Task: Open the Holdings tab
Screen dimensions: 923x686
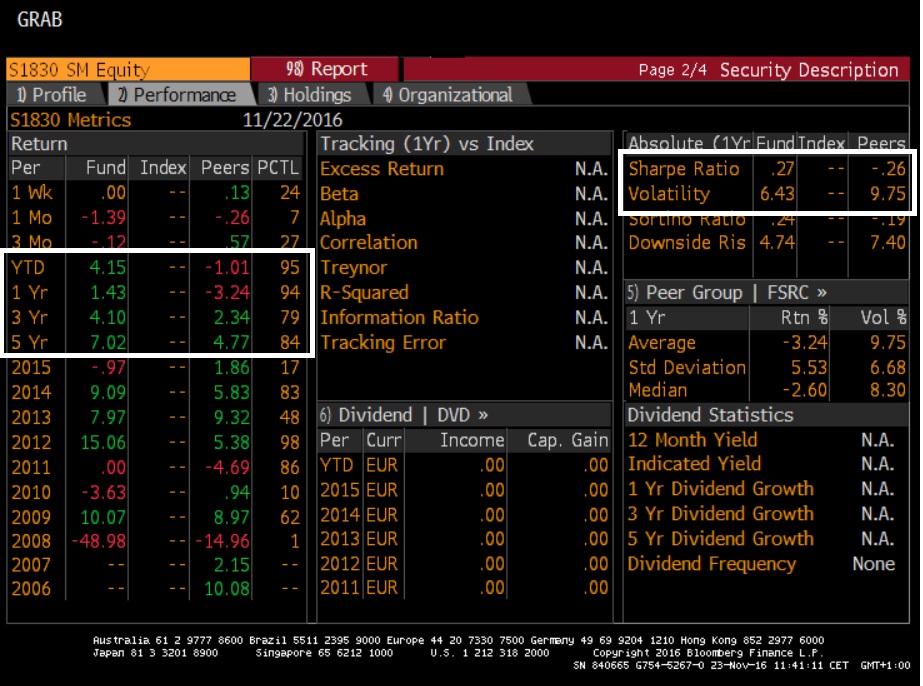Action: coord(310,95)
